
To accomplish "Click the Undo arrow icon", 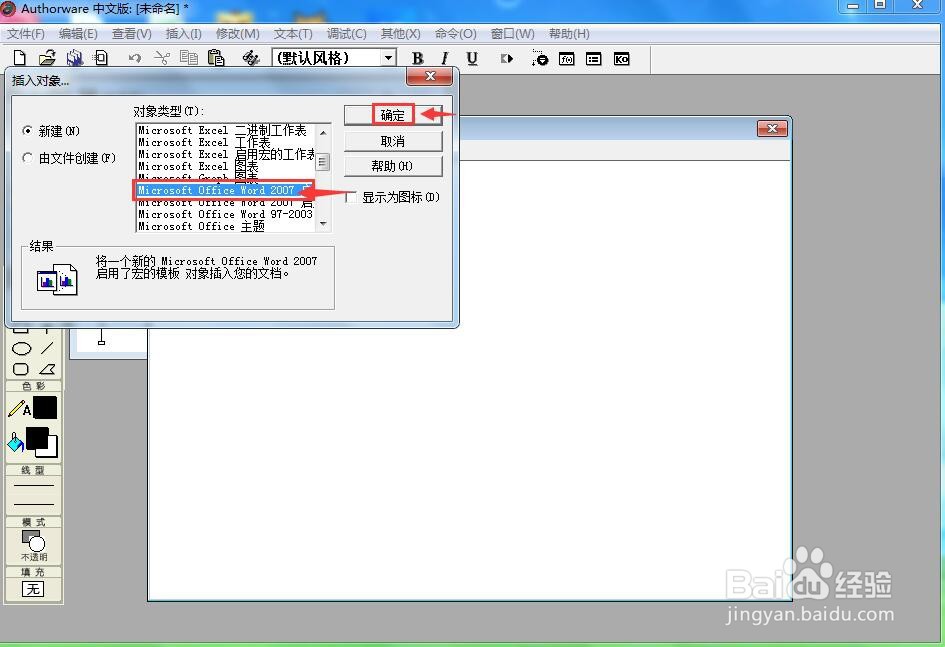I will point(135,58).
